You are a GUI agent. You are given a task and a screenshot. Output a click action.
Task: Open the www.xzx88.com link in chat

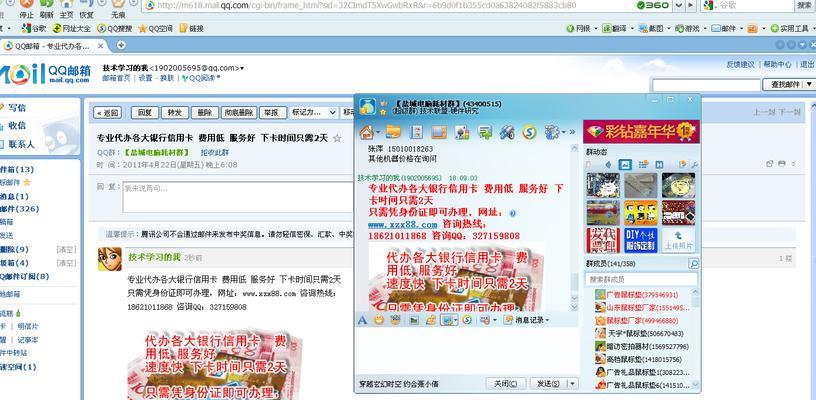[402, 225]
